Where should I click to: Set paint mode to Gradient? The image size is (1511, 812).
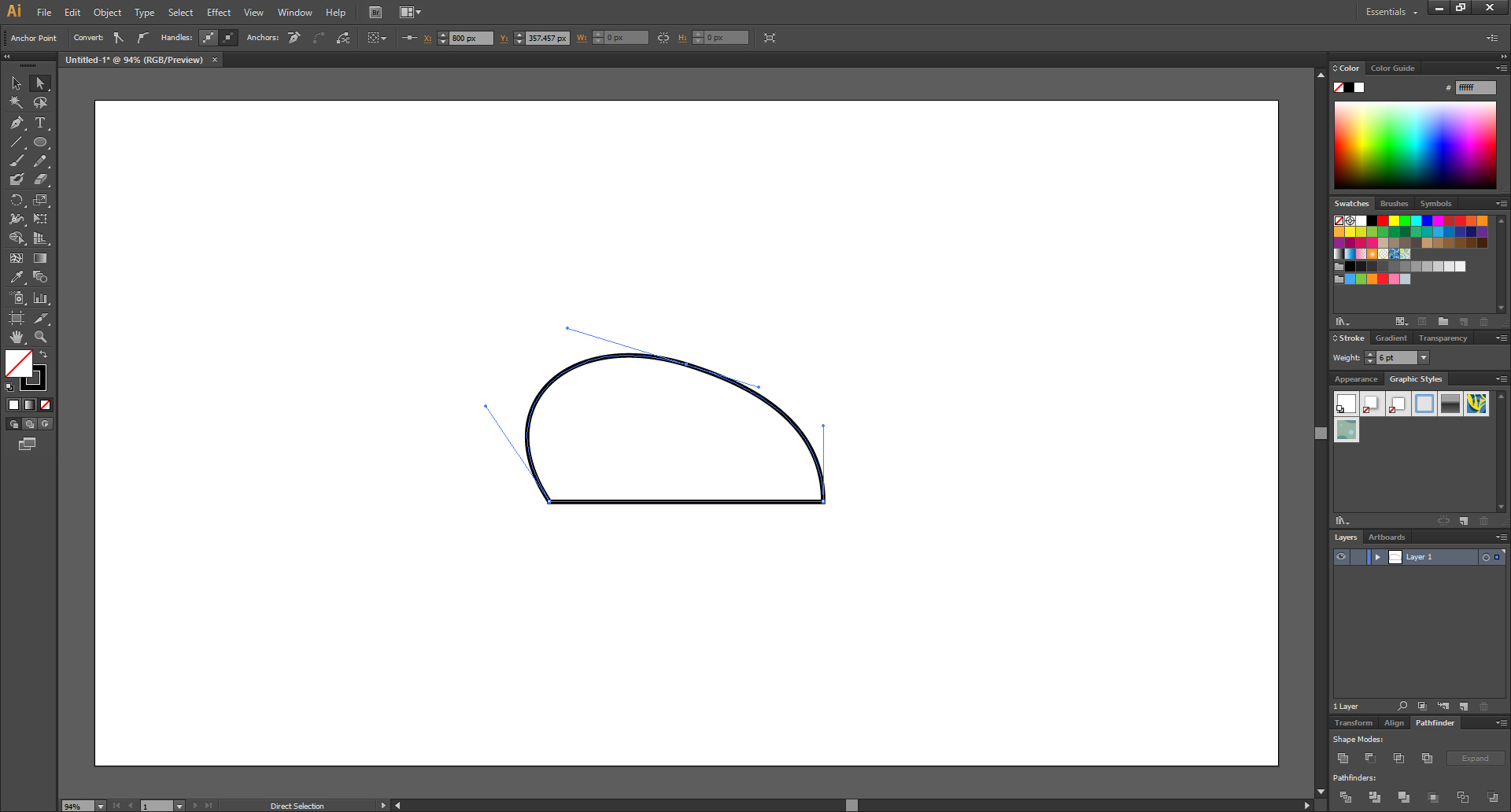pyautogui.click(x=29, y=404)
